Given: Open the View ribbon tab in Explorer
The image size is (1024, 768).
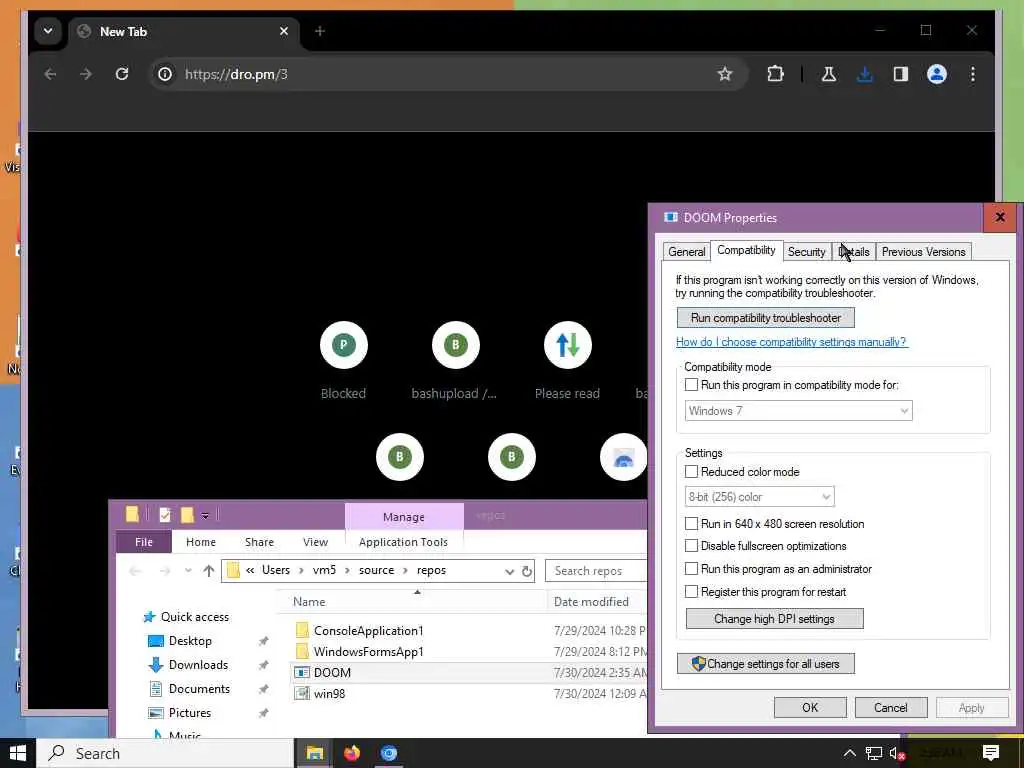Looking at the screenshot, I should (x=315, y=542).
